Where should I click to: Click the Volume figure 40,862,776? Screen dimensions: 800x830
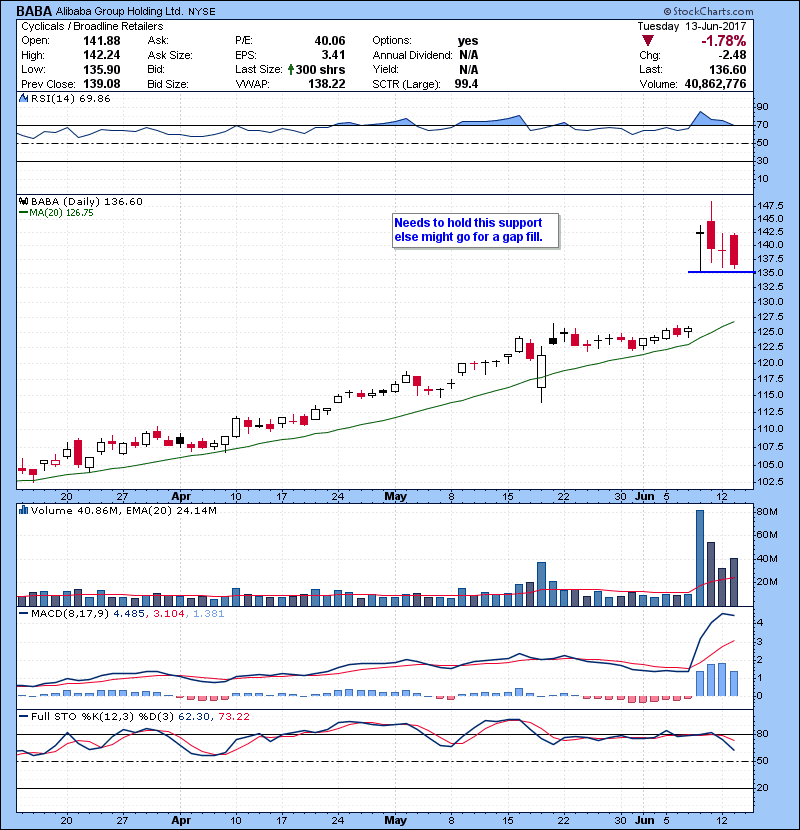click(715, 84)
